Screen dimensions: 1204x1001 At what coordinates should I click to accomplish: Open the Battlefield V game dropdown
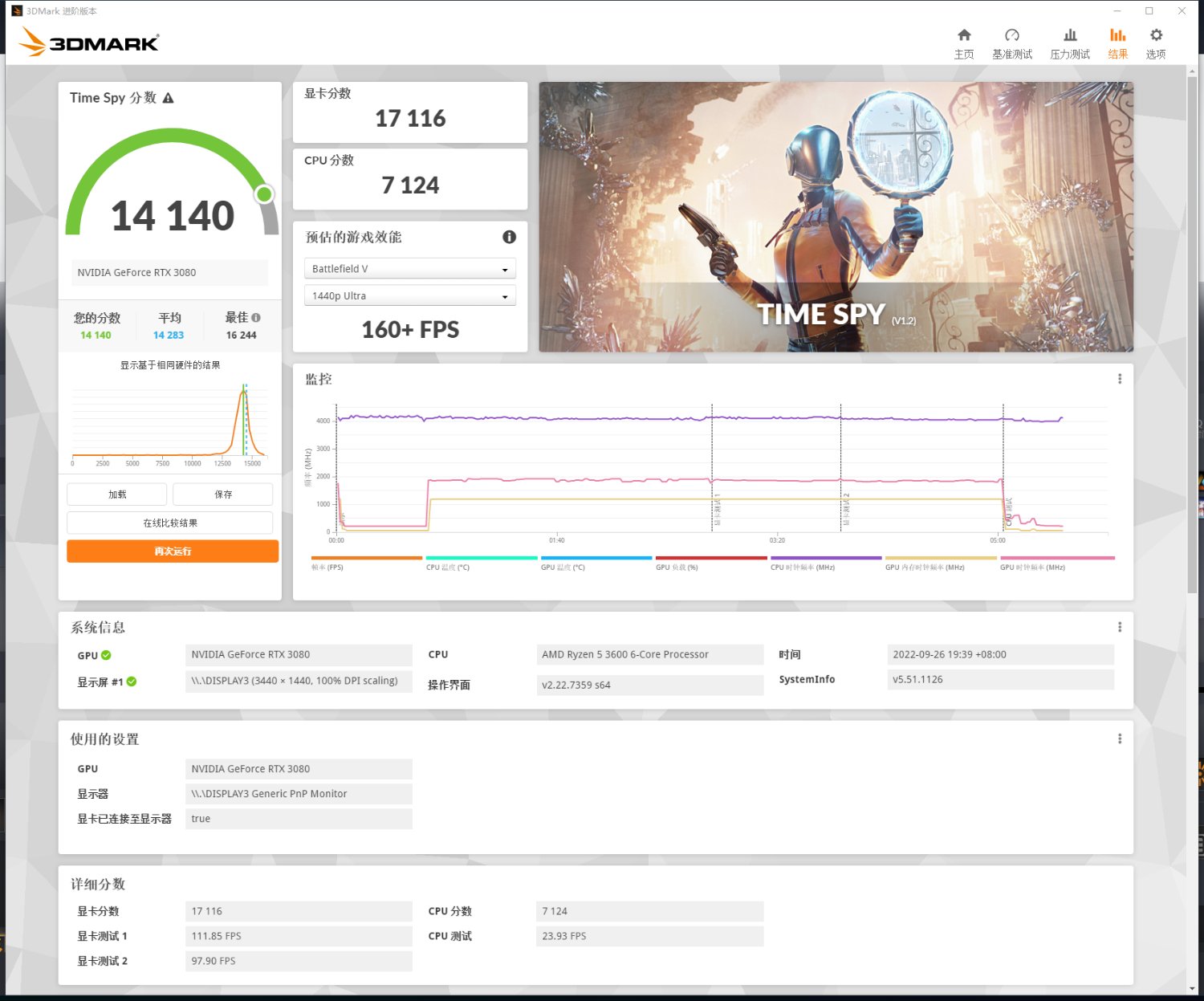[x=410, y=269]
